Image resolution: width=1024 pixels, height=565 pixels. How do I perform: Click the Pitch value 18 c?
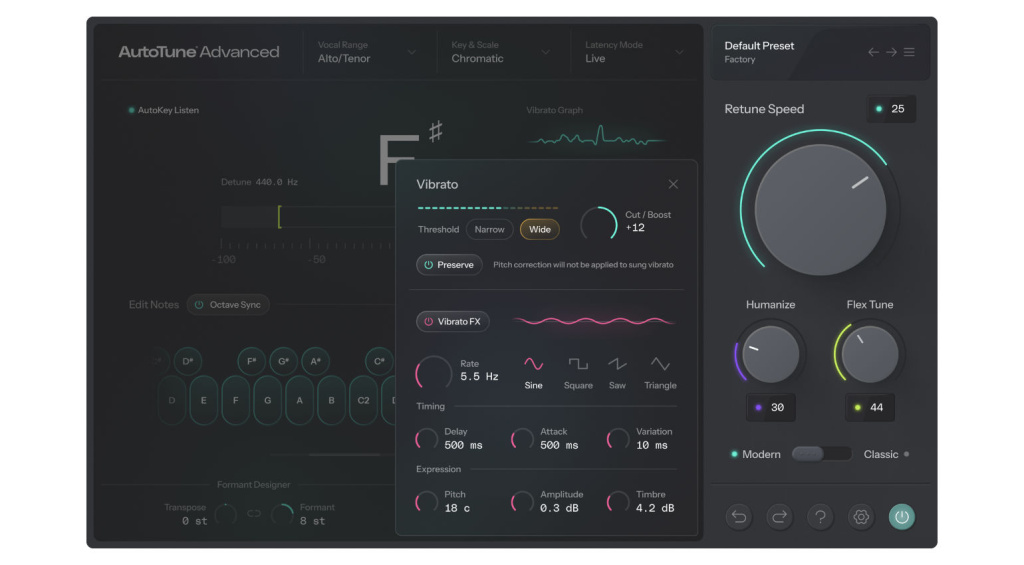[457, 508]
